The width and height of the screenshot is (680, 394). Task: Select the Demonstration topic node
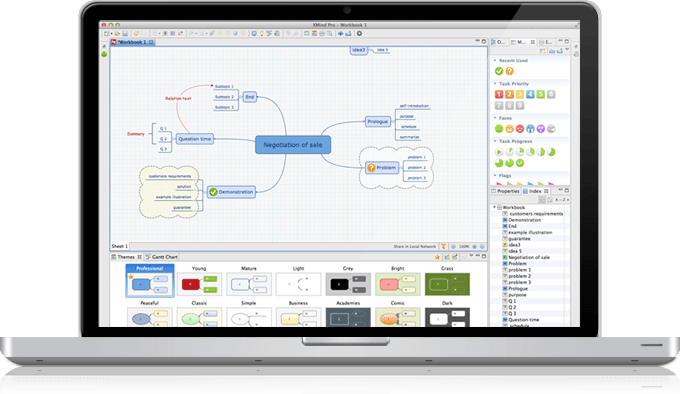pos(232,192)
